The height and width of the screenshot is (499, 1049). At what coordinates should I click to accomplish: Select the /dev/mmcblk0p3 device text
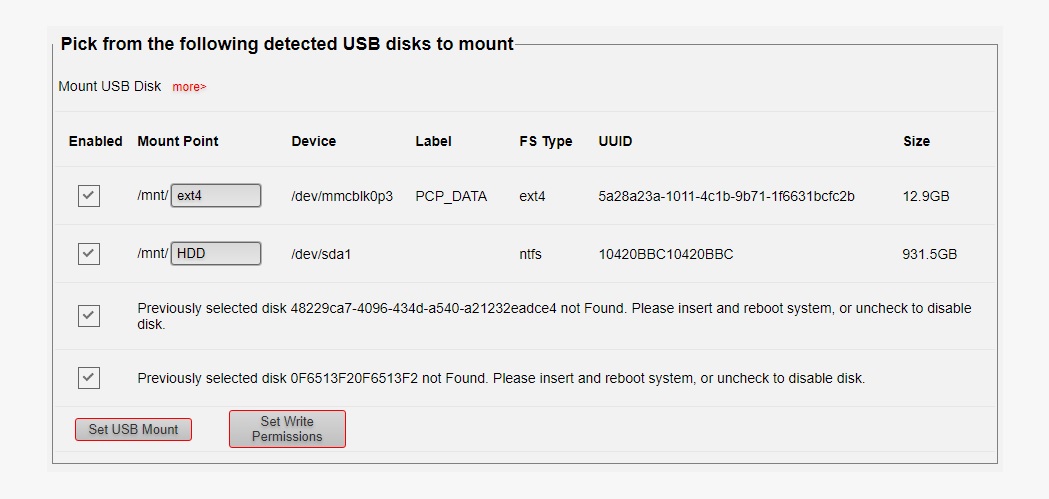point(342,197)
